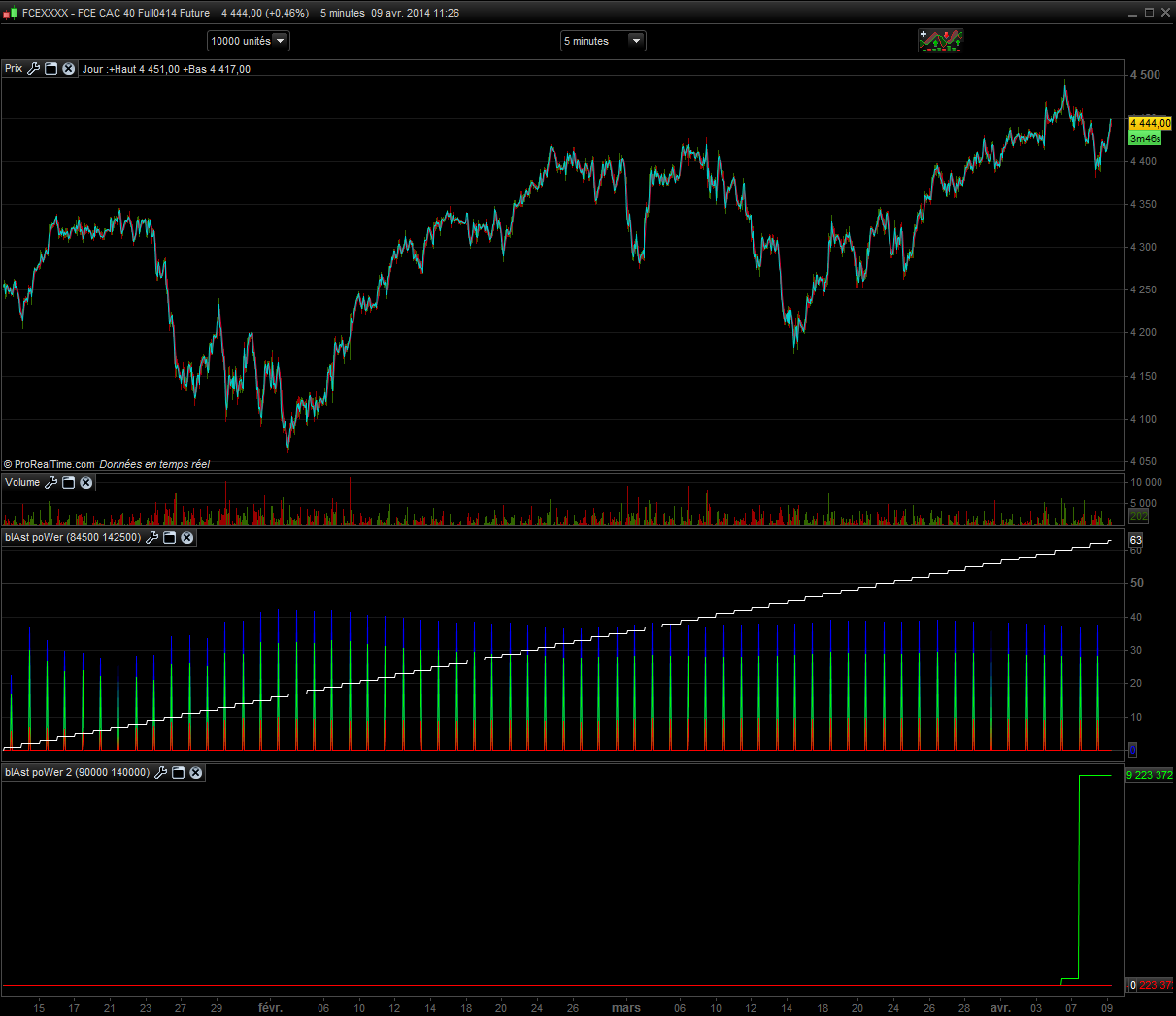The height and width of the screenshot is (1016, 1176).
Task: Click the Jour Haut 4 451,00 Bas text
Action: (166, 69)
